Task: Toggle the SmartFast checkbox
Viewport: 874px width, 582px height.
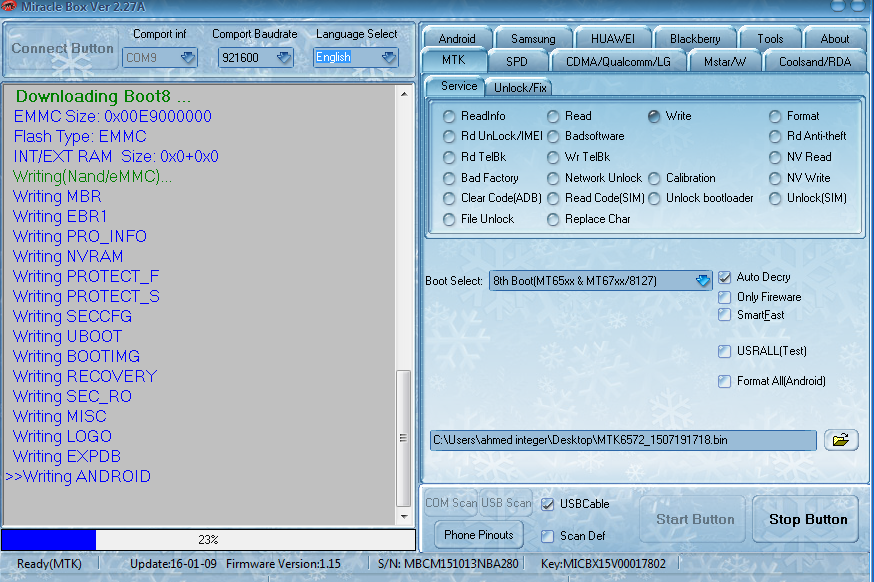Action: (724, 315)
